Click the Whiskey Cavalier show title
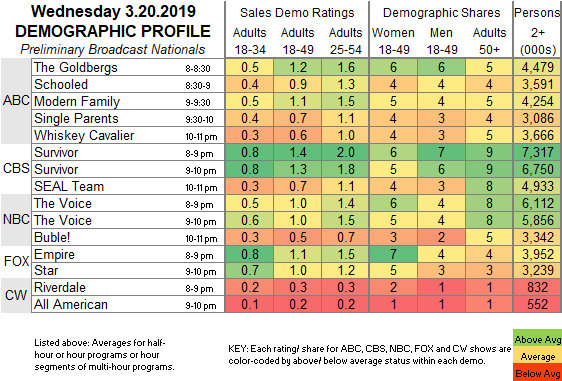The image size is (562, 381). click(x=84, y=135)
